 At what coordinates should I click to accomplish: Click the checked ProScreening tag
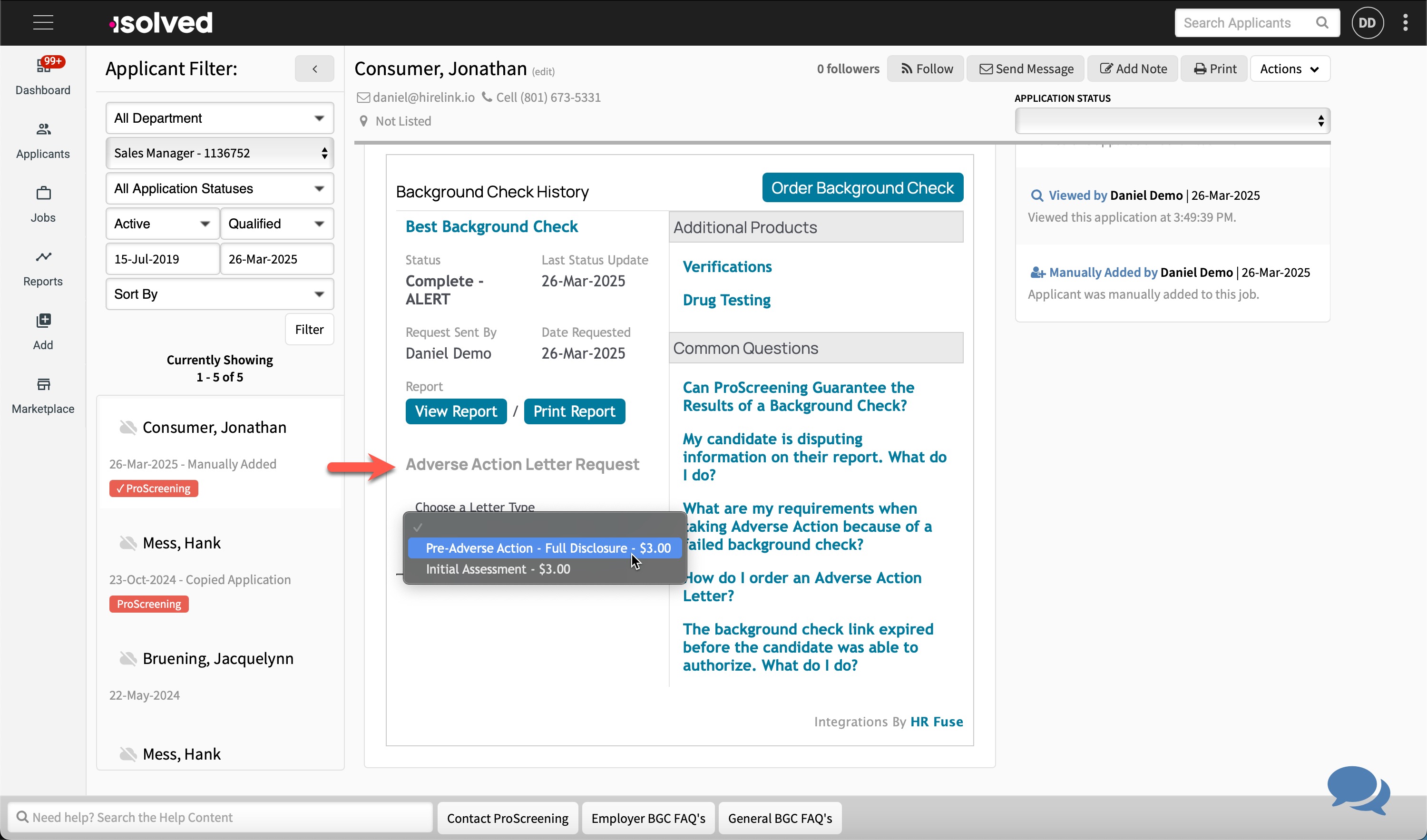(154, 488)
